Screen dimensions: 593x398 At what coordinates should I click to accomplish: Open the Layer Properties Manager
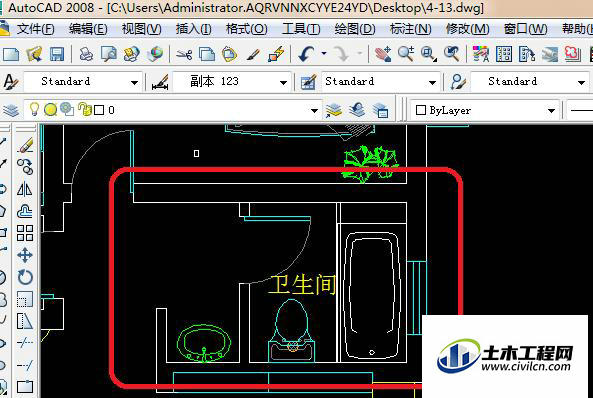[11, 110]
